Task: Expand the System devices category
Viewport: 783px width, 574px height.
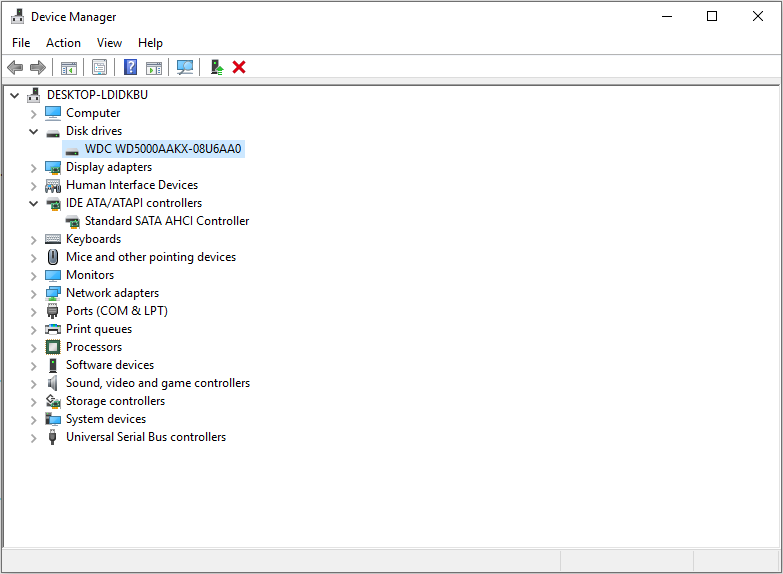Action: coord(33,420)
